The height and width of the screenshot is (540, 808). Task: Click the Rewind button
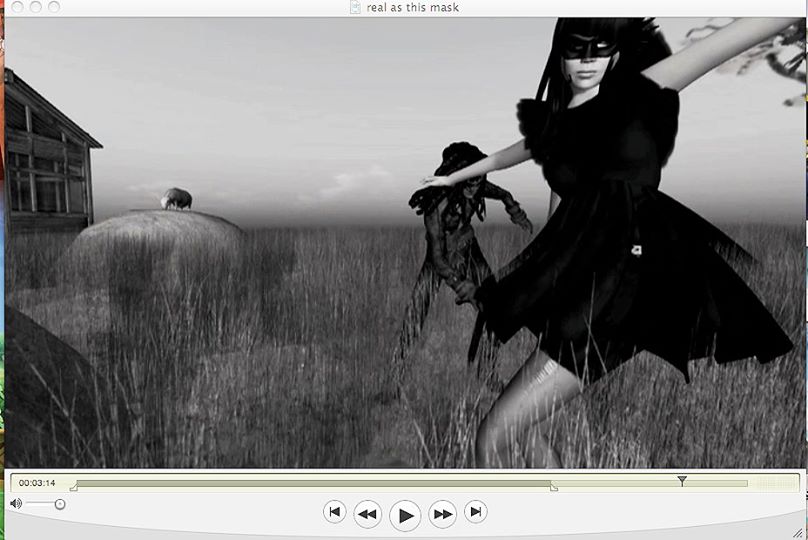pyautogui.click(x=368, y=513)
